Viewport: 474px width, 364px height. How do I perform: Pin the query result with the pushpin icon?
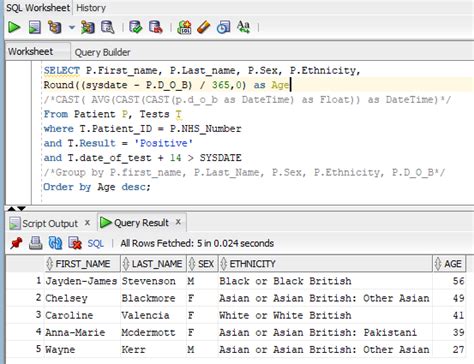point(16,243)
